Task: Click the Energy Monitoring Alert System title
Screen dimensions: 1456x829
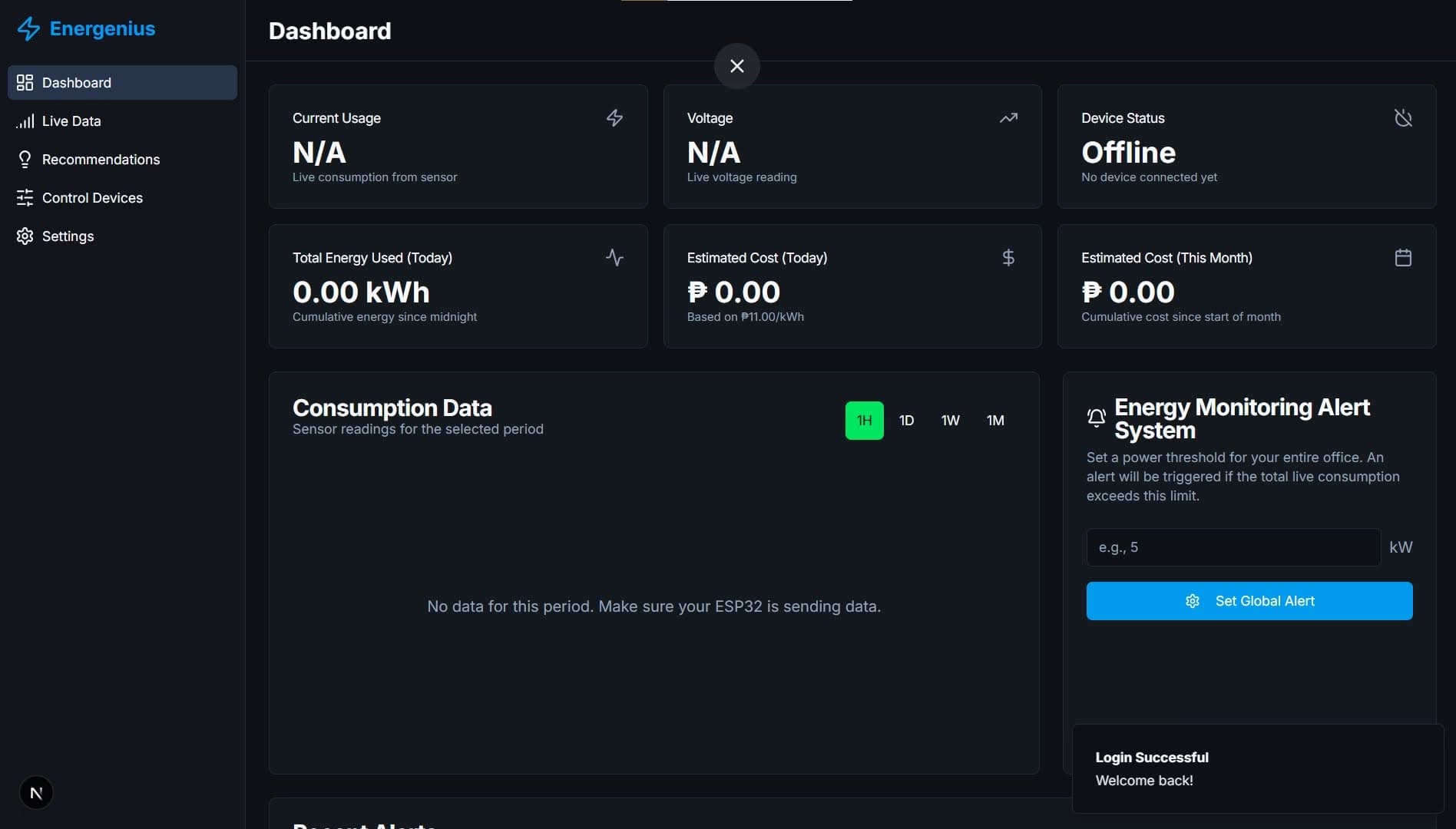Action: (1242, 418)
